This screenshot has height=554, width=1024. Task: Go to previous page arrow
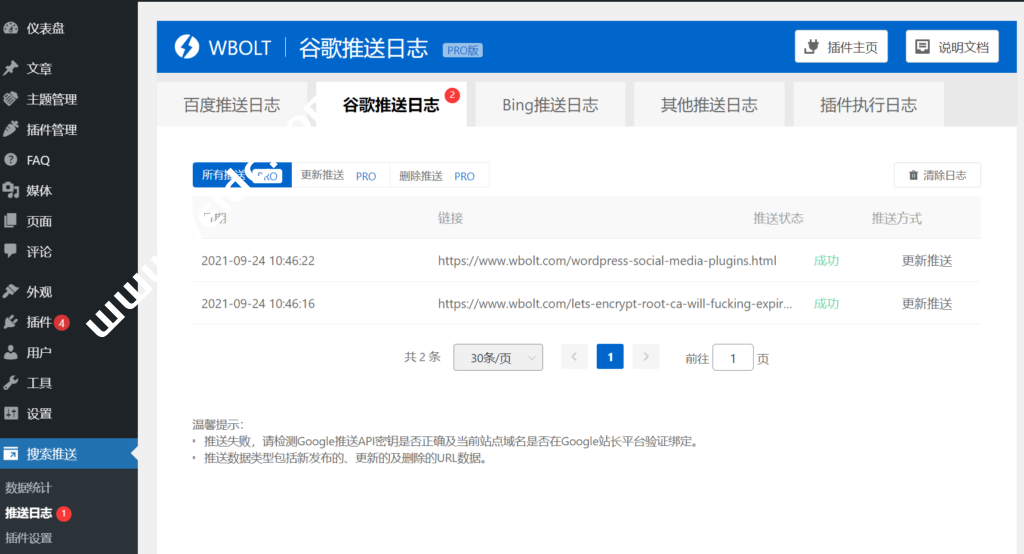(574, 356)
